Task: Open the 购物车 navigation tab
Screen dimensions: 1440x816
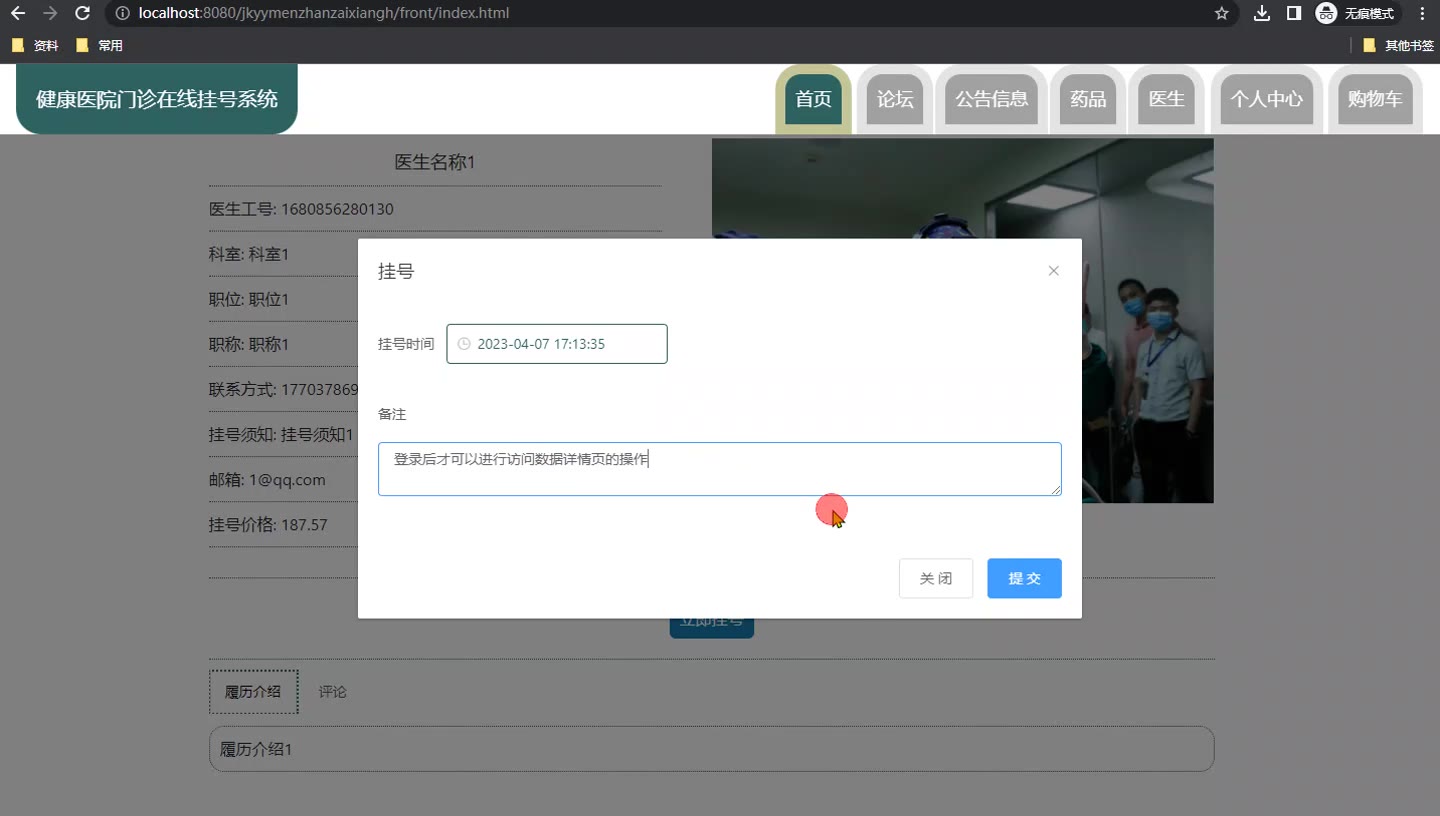Action: point(1375,99)
